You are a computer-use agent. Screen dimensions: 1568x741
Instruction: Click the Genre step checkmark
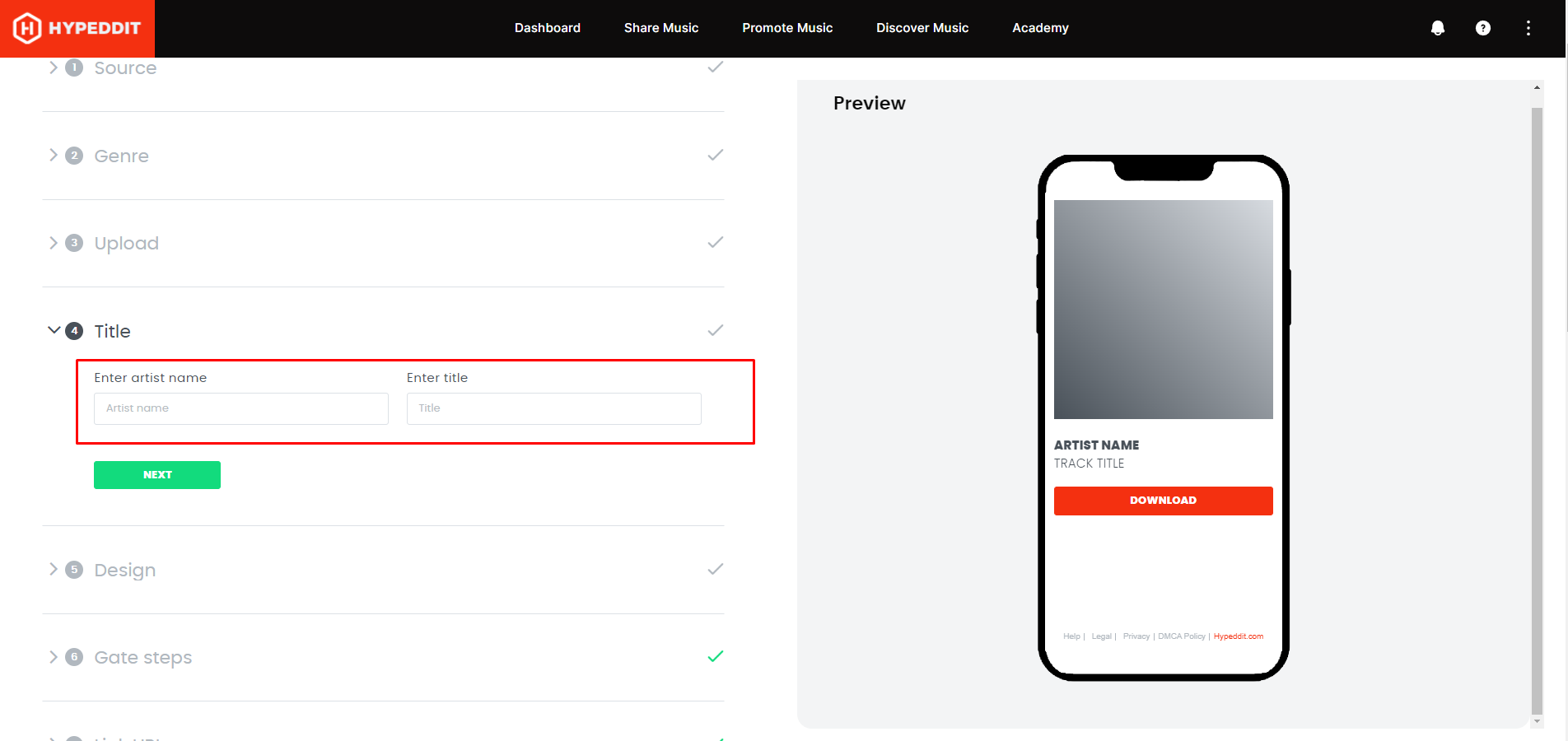coord(715,155)
